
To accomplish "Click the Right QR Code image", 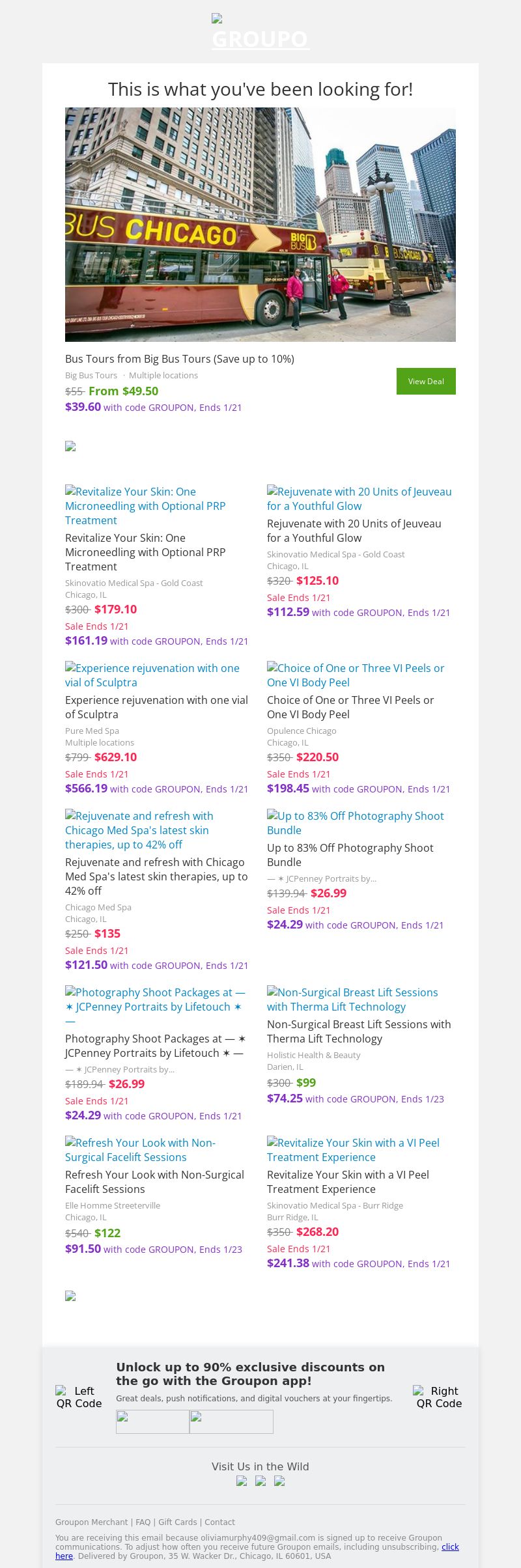I will (x=439, y=1397).
